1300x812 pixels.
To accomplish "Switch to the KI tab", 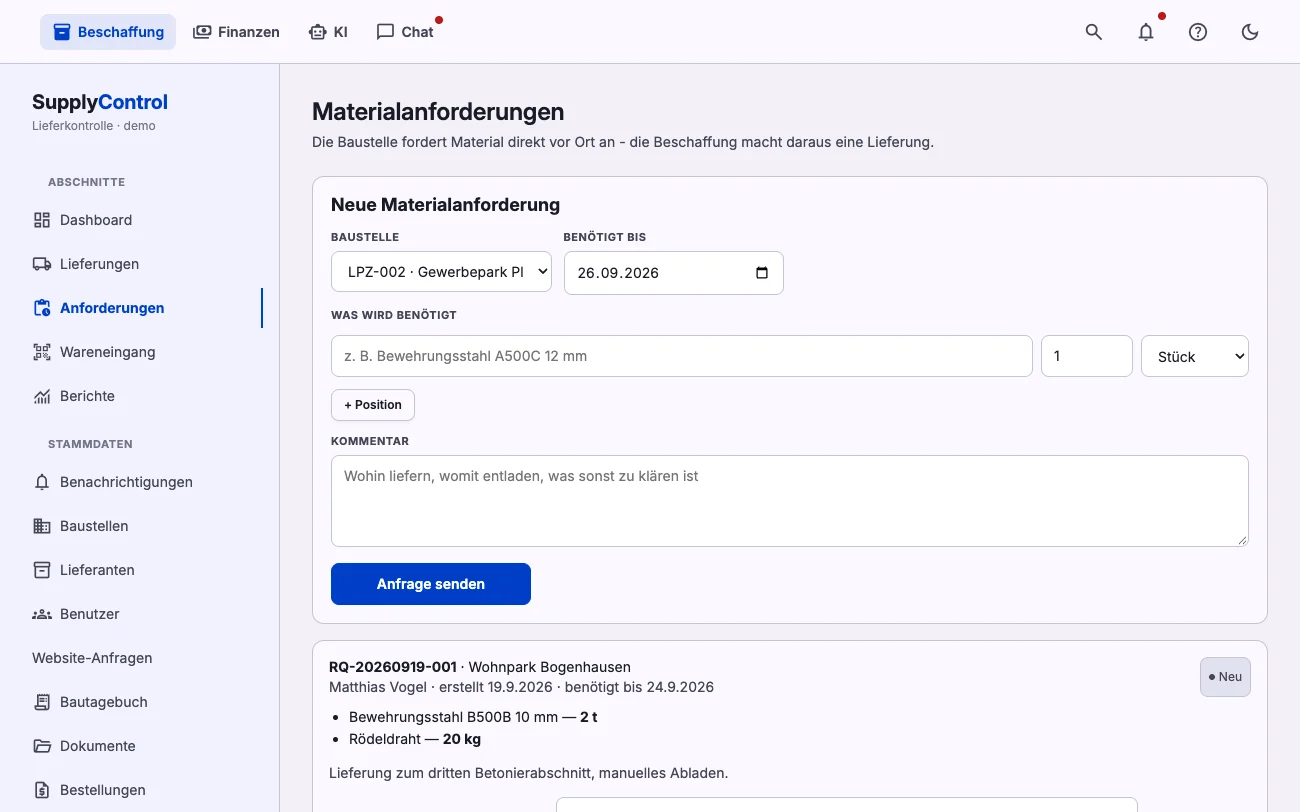I will [x=328, y=32].
